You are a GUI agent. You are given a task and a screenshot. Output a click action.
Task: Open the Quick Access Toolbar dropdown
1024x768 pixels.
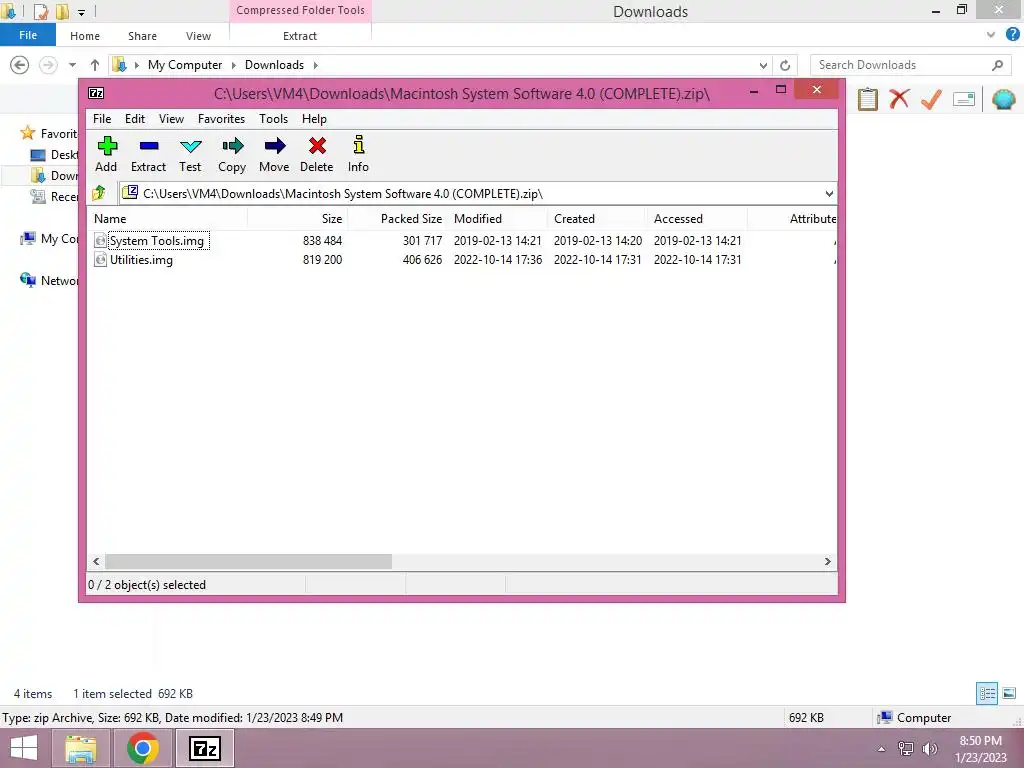tap(81, 12)
